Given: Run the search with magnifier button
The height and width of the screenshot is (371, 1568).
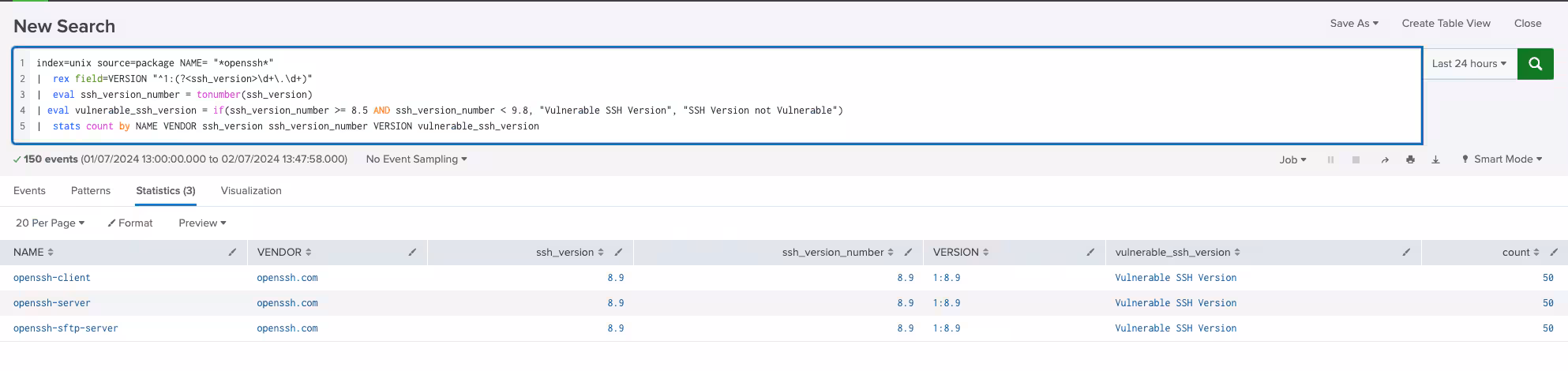Looking at the screenshot, I should click(x=1535, y=64).
